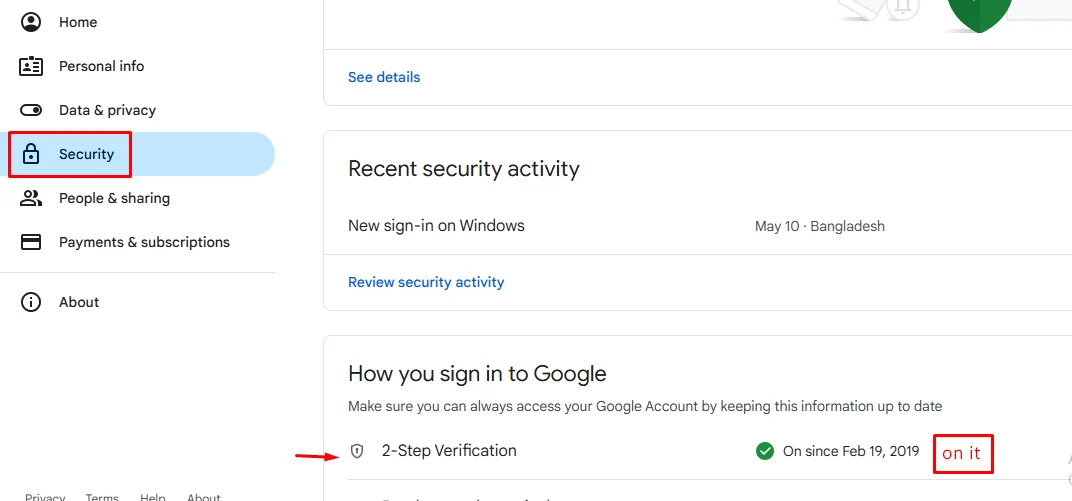This screenshot has width=1072, height=501.
Task: Click the Security padlock icon
Action: [31, 154]
